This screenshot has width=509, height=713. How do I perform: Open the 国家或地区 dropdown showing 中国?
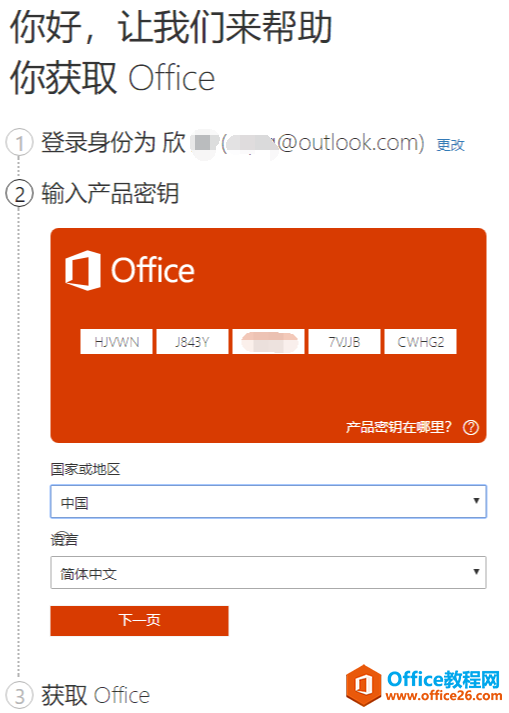(x=268, y=502)
